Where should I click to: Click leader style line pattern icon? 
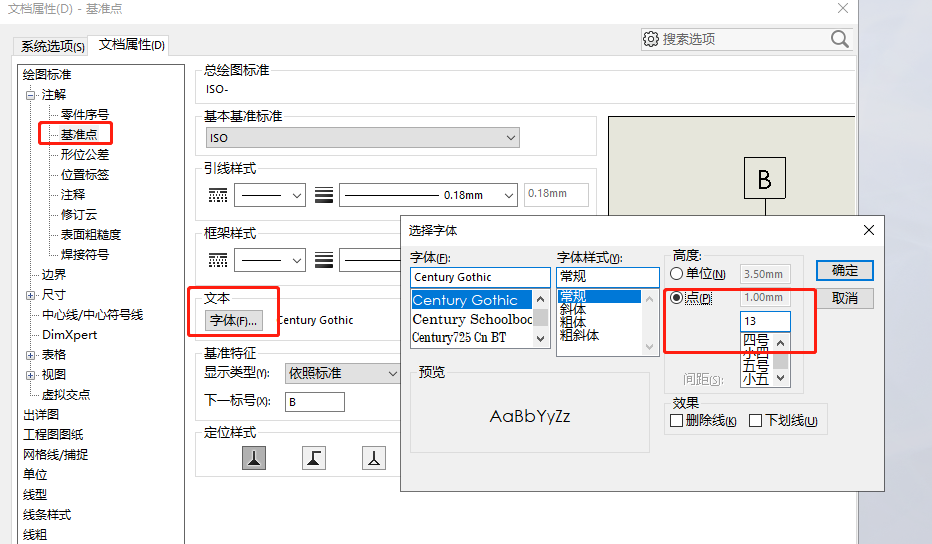pyautogui.click(x=218, y=195)
